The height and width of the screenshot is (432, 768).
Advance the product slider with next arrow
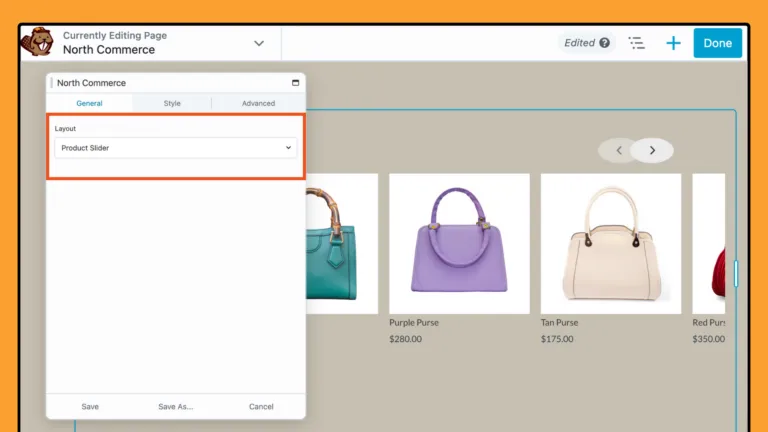(652, 151)
